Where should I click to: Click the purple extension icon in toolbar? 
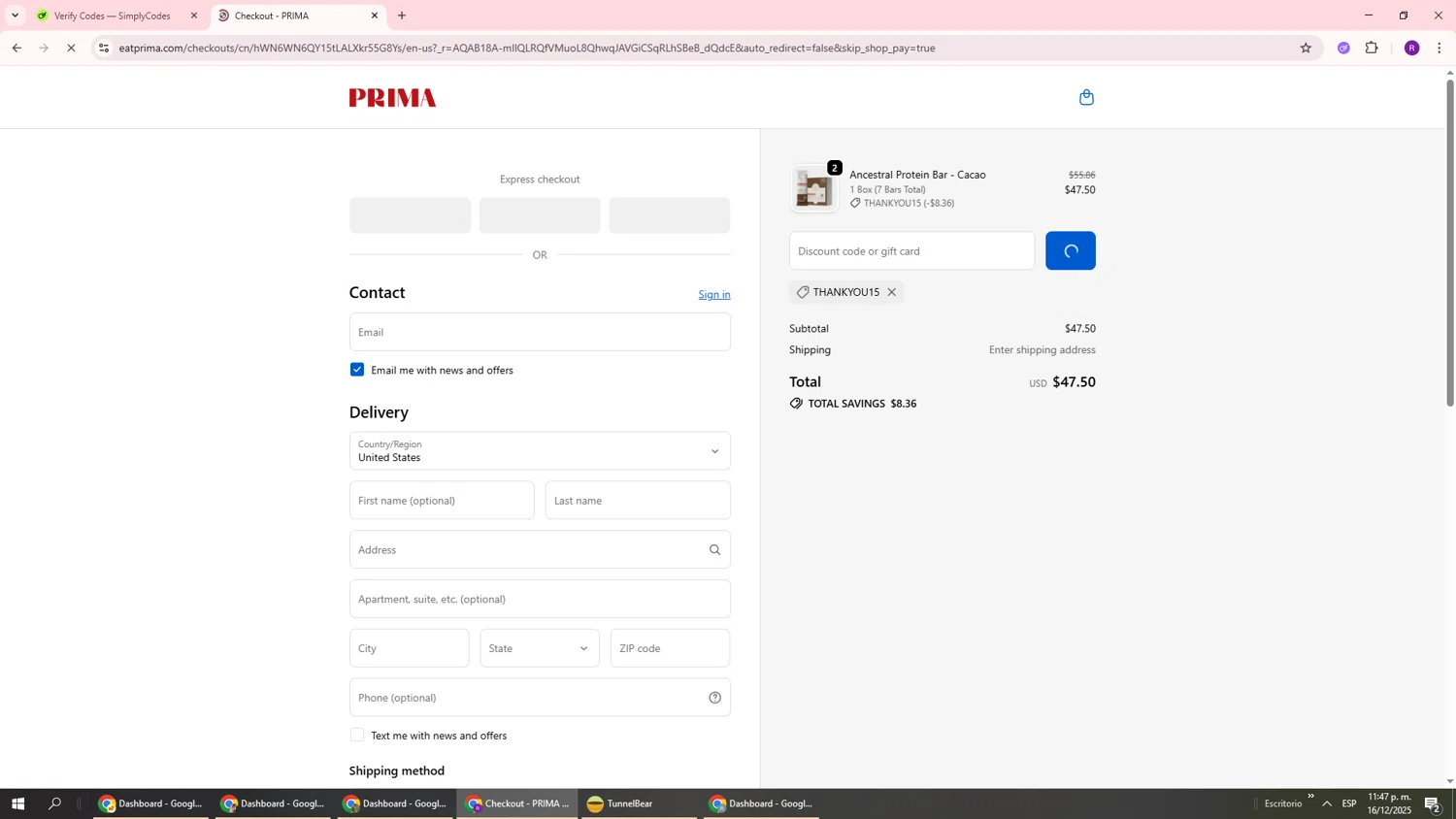pos(1343,48)
